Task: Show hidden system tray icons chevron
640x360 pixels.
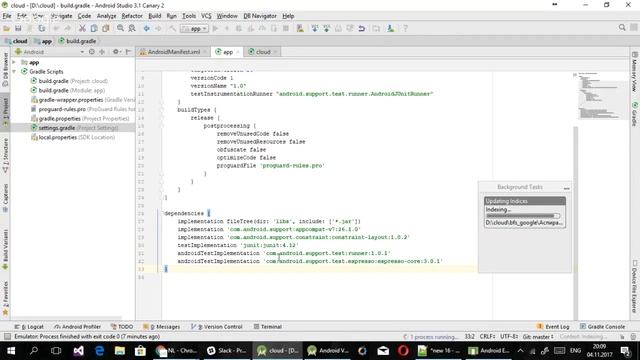Action: (520, 351)
